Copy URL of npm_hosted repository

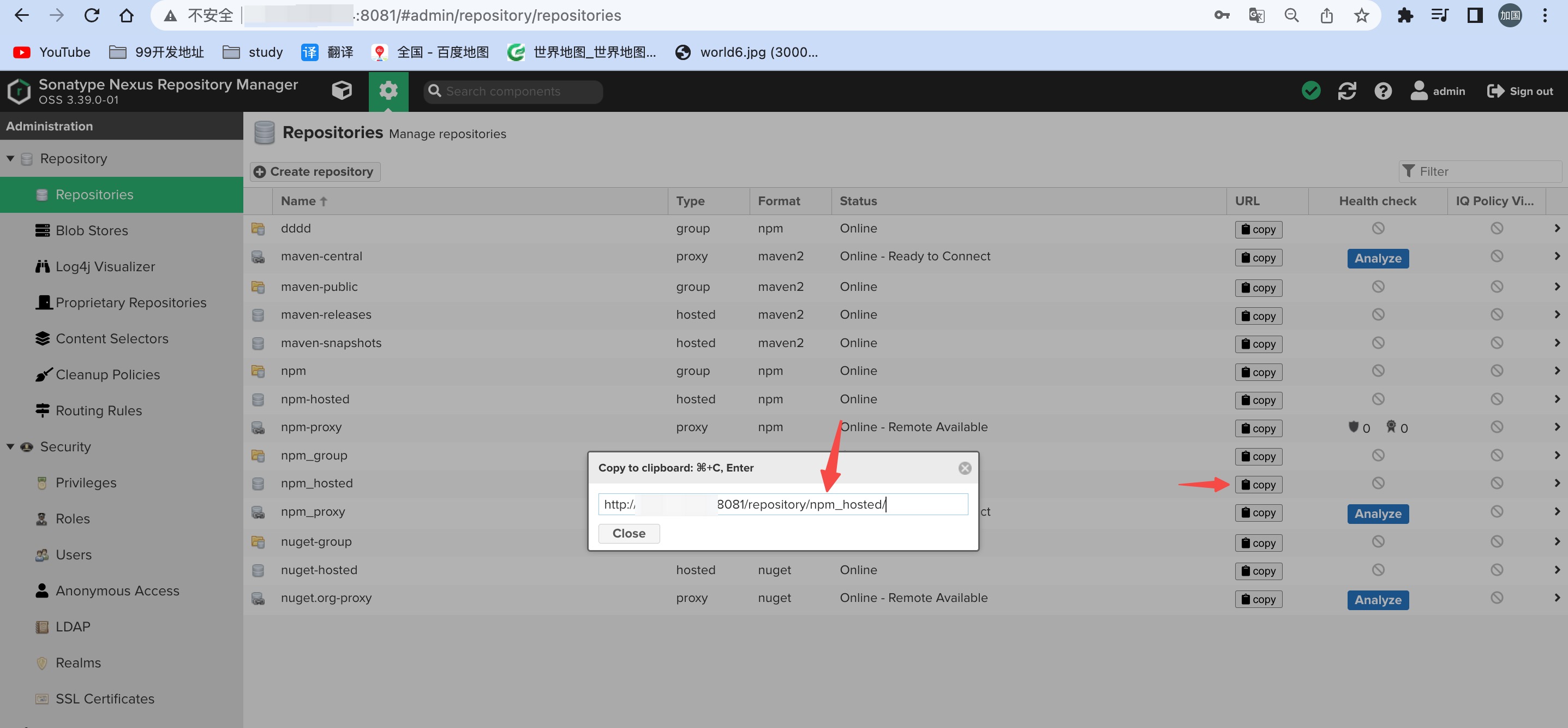(1258, 485)
